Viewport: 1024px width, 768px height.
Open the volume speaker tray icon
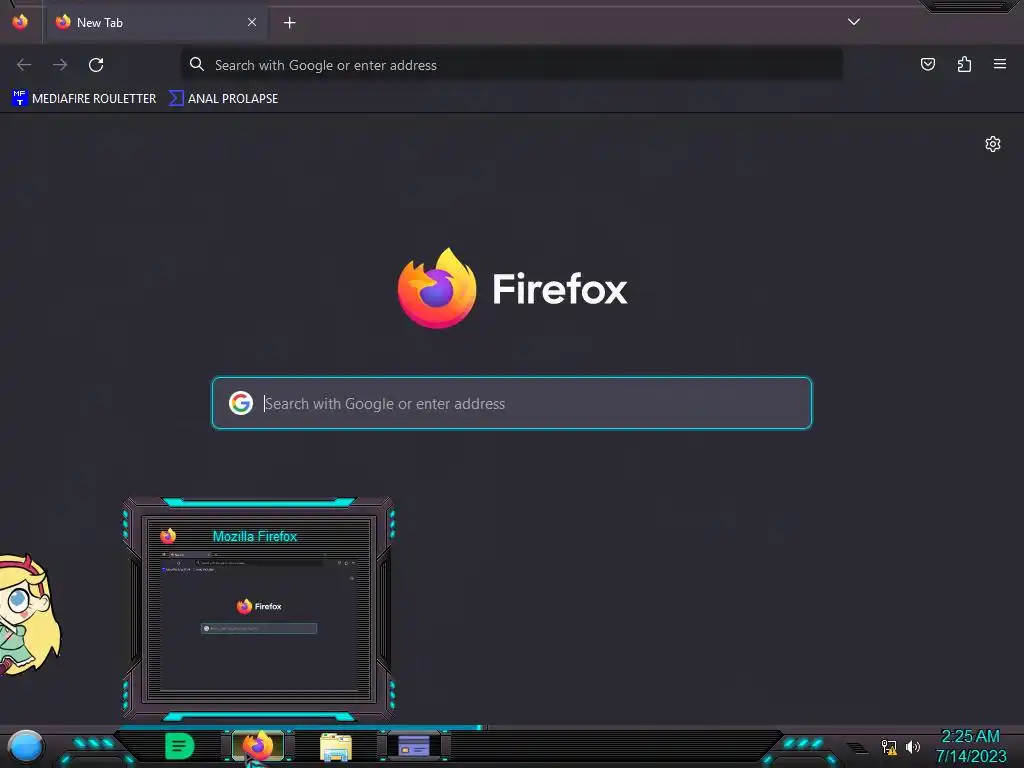tap(913, 746)
